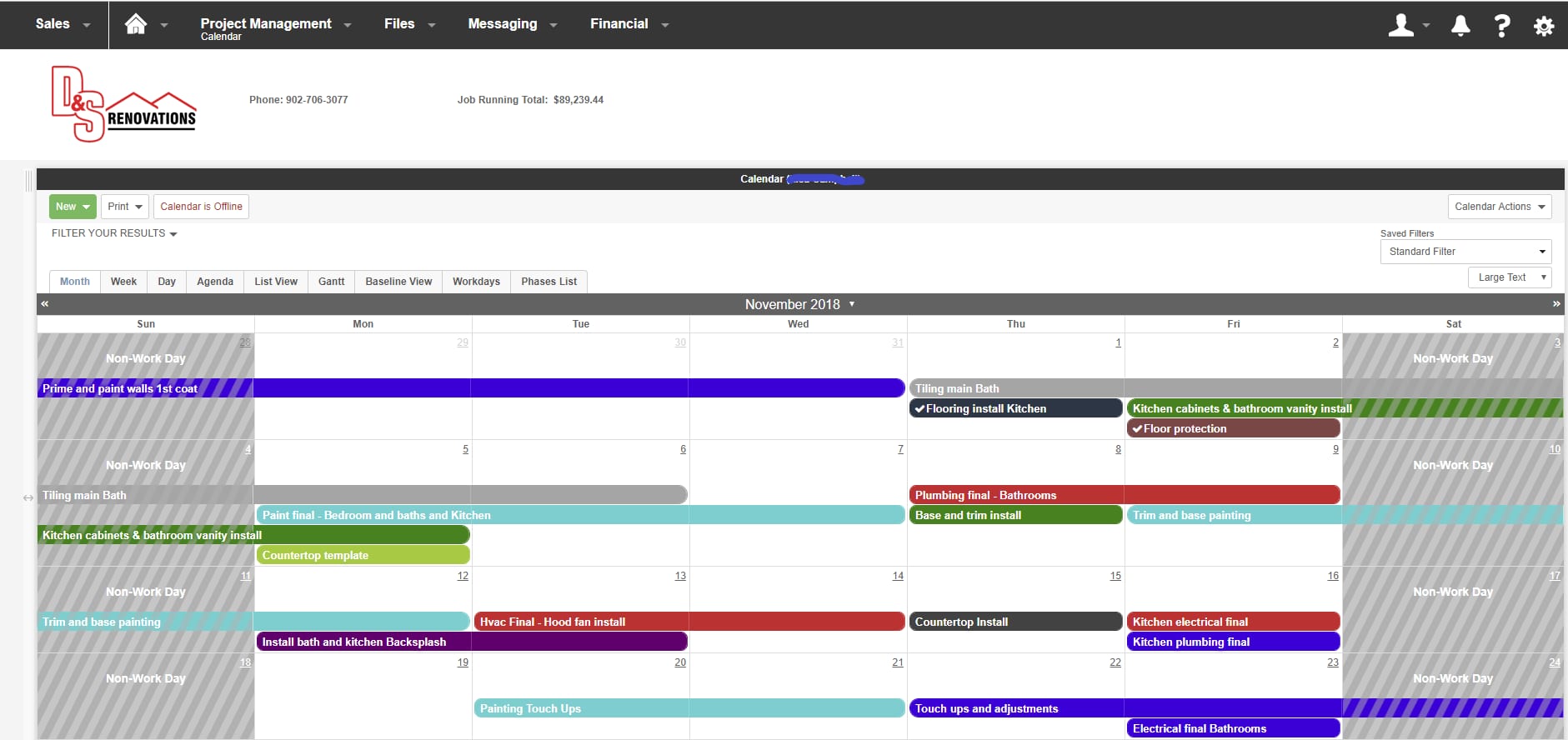Open Touch ups and adjustments event
This screenshot has height=740, width=1568.
point(1236,708)
